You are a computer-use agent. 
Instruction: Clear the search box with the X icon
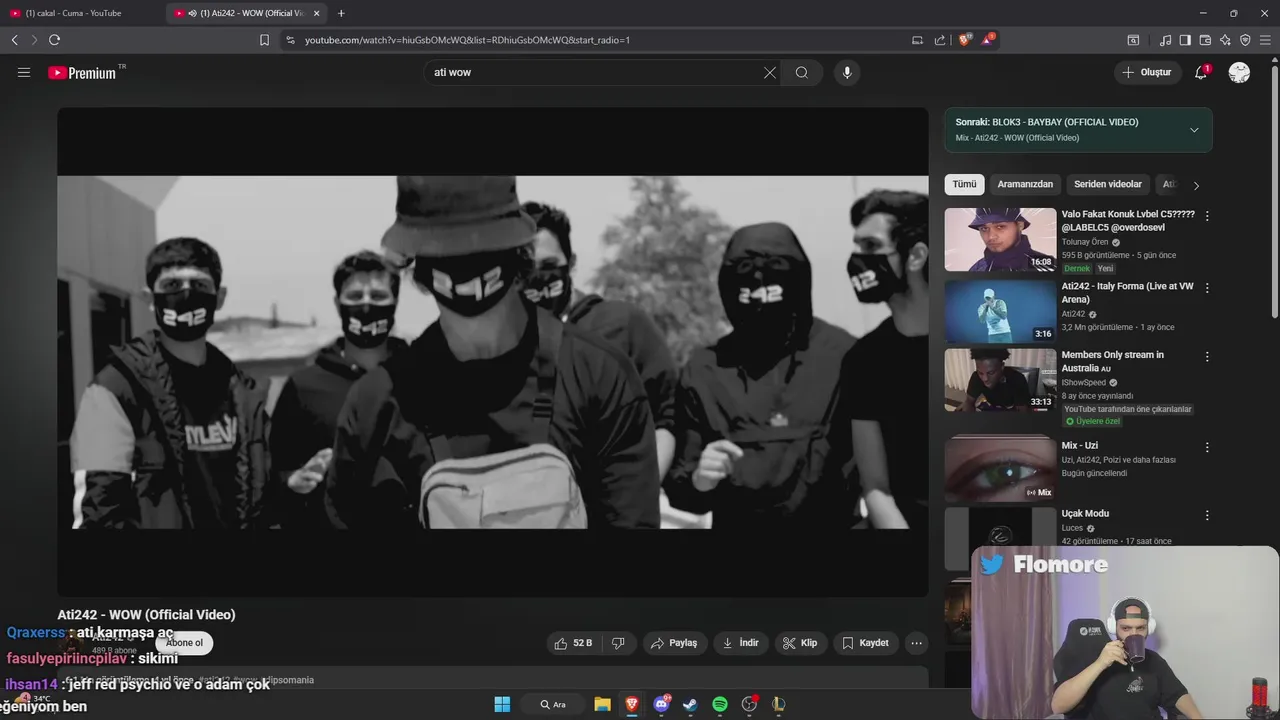770,72
